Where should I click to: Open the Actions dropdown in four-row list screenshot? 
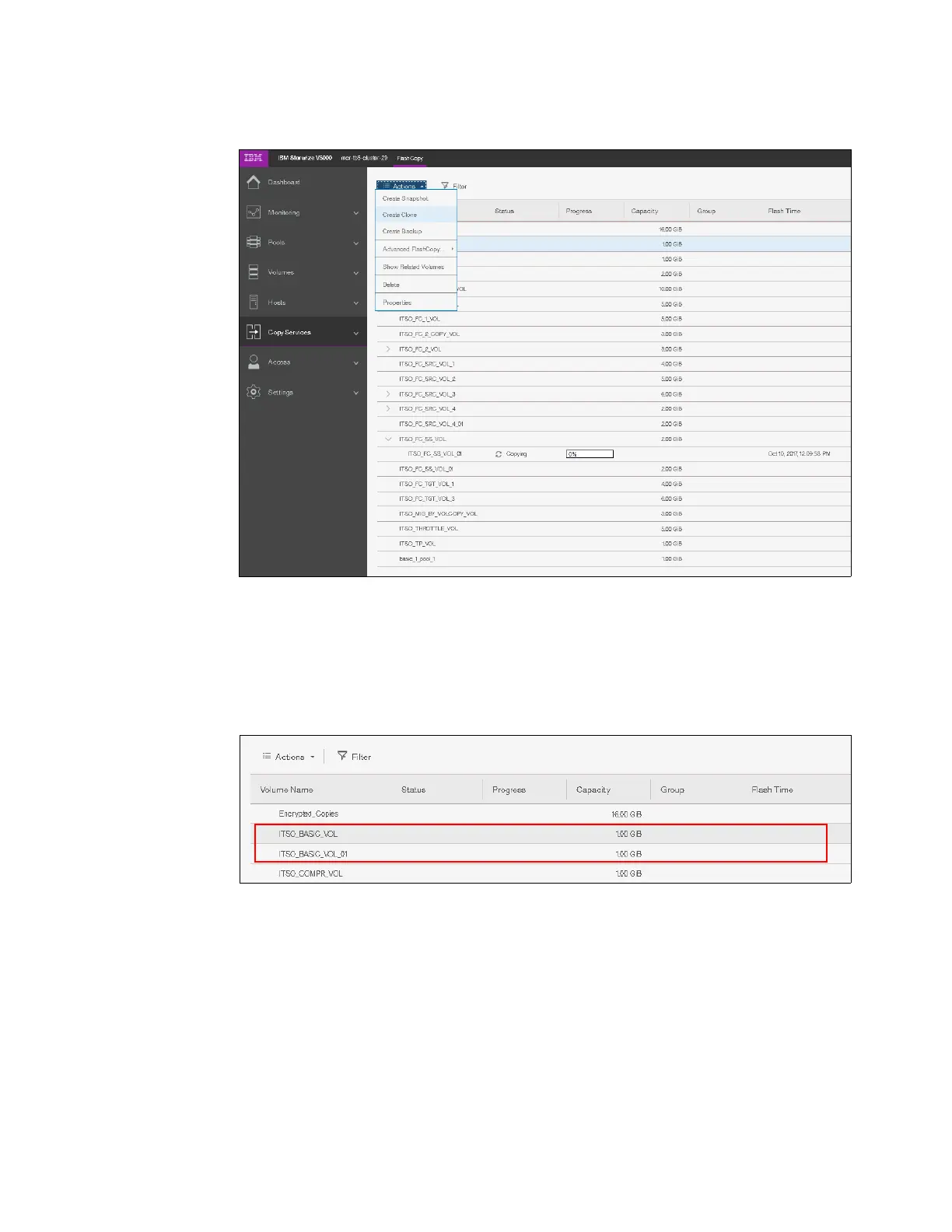[x=289, y=757]
